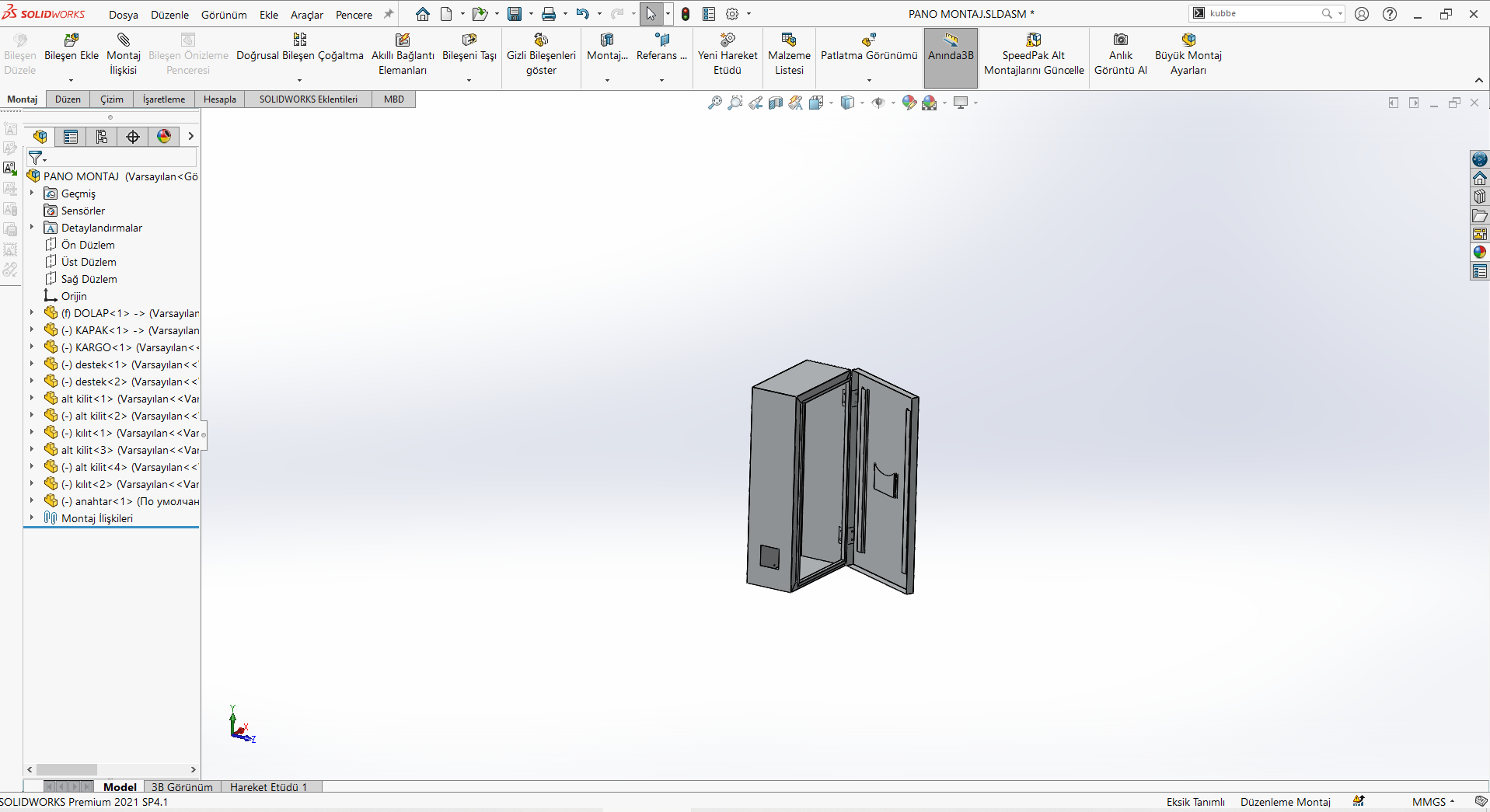This screenshot has width=1490, height=812.
Task: Create a new document with the New icon
Action: tap(446, 14)
